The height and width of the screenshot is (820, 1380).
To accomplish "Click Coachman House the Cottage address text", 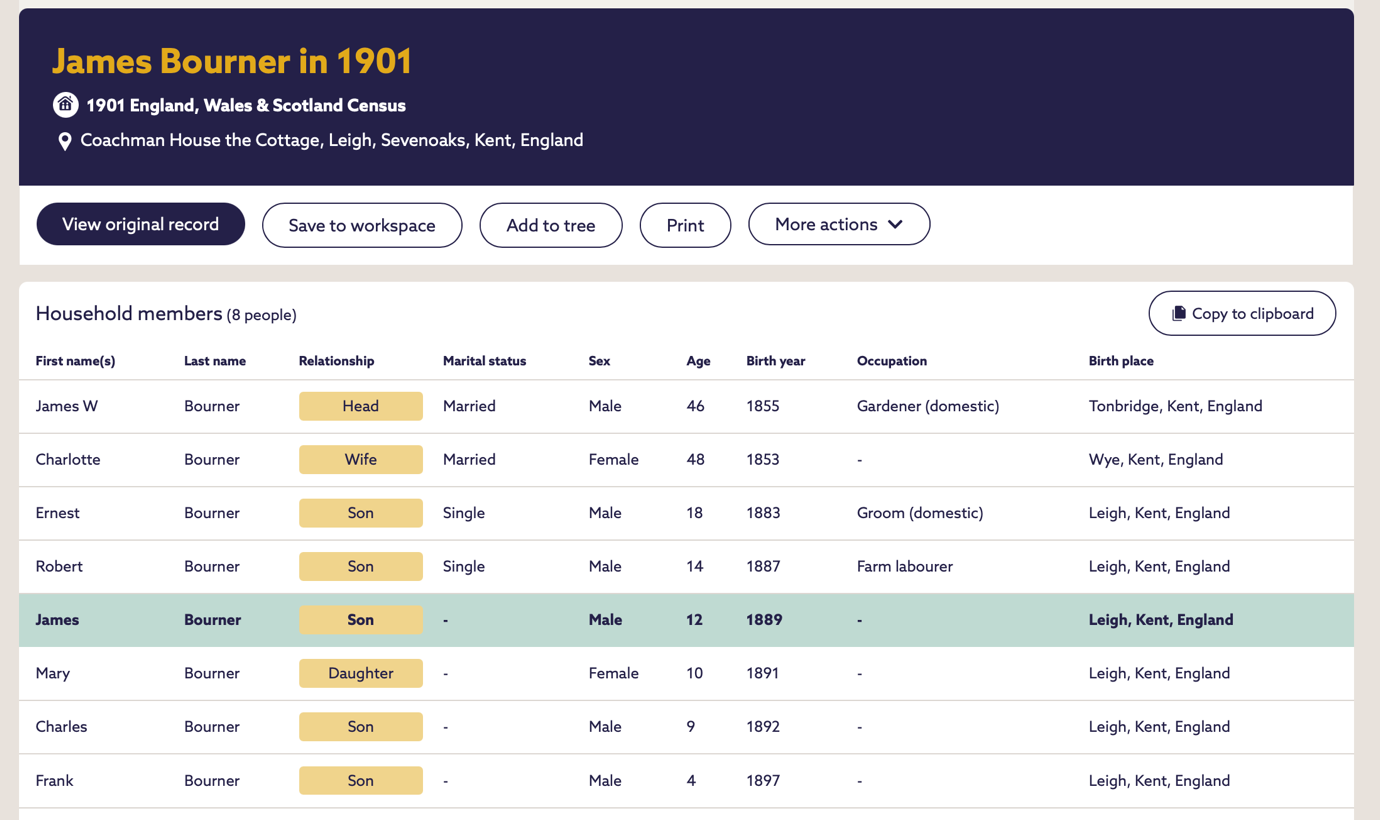I will coord(332,140).
